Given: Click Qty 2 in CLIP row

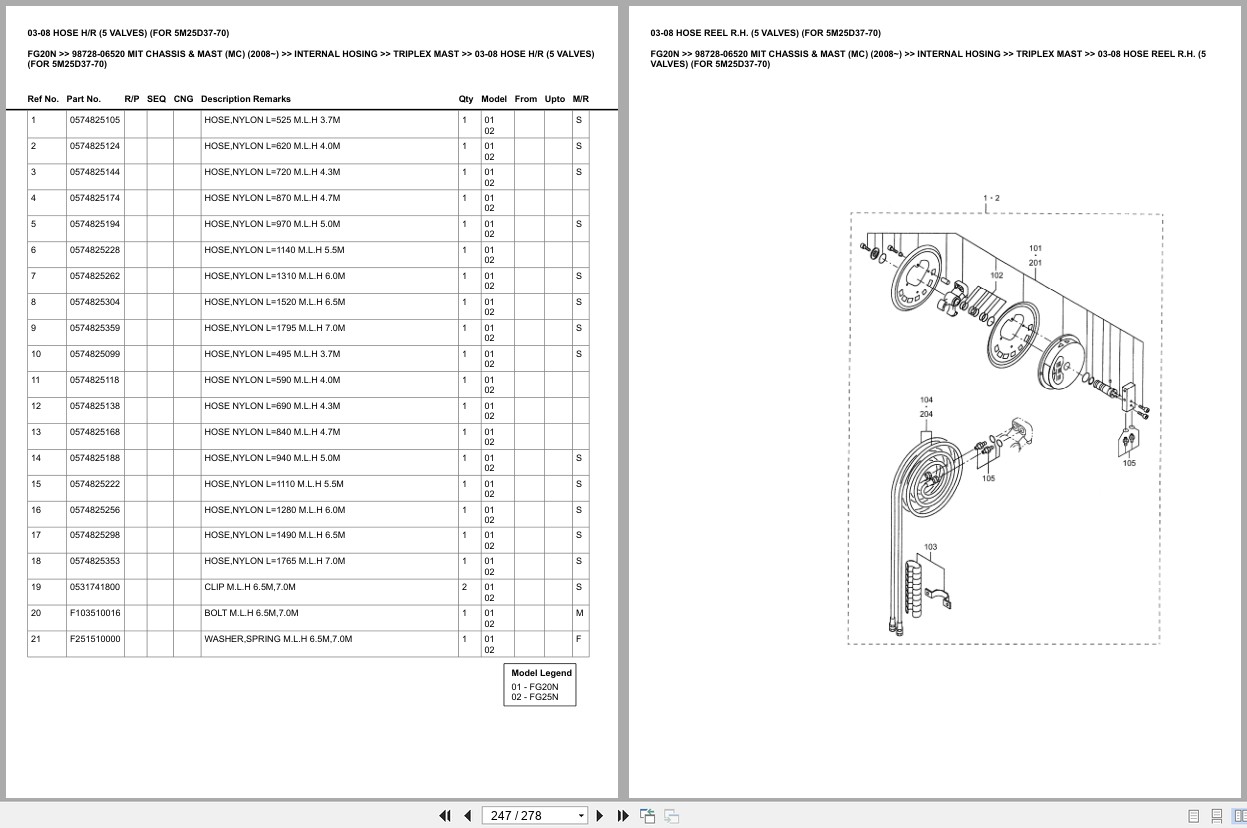Looking at the screenshot, I should pos(464,587).
